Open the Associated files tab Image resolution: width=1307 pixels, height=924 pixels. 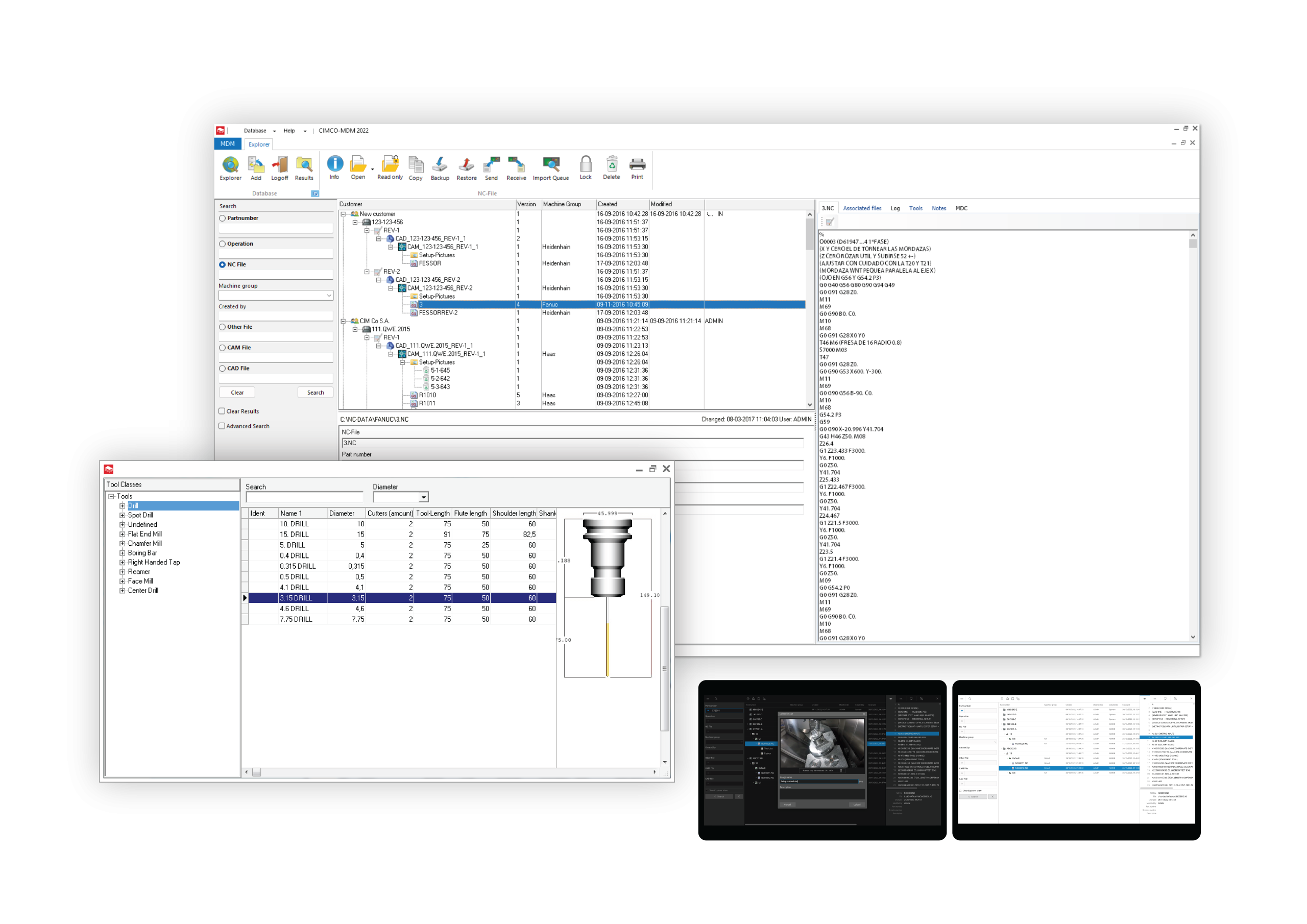coord(862,208)
